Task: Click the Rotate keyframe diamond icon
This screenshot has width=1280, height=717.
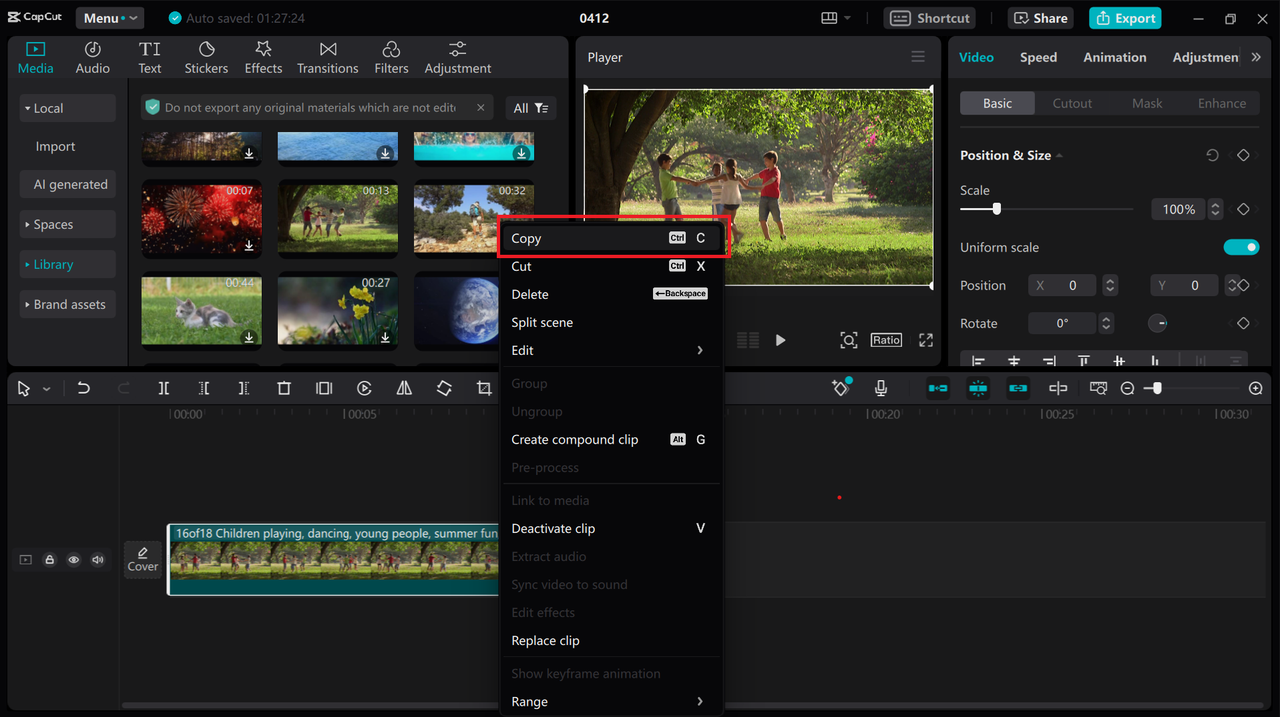Action: 1243,323
